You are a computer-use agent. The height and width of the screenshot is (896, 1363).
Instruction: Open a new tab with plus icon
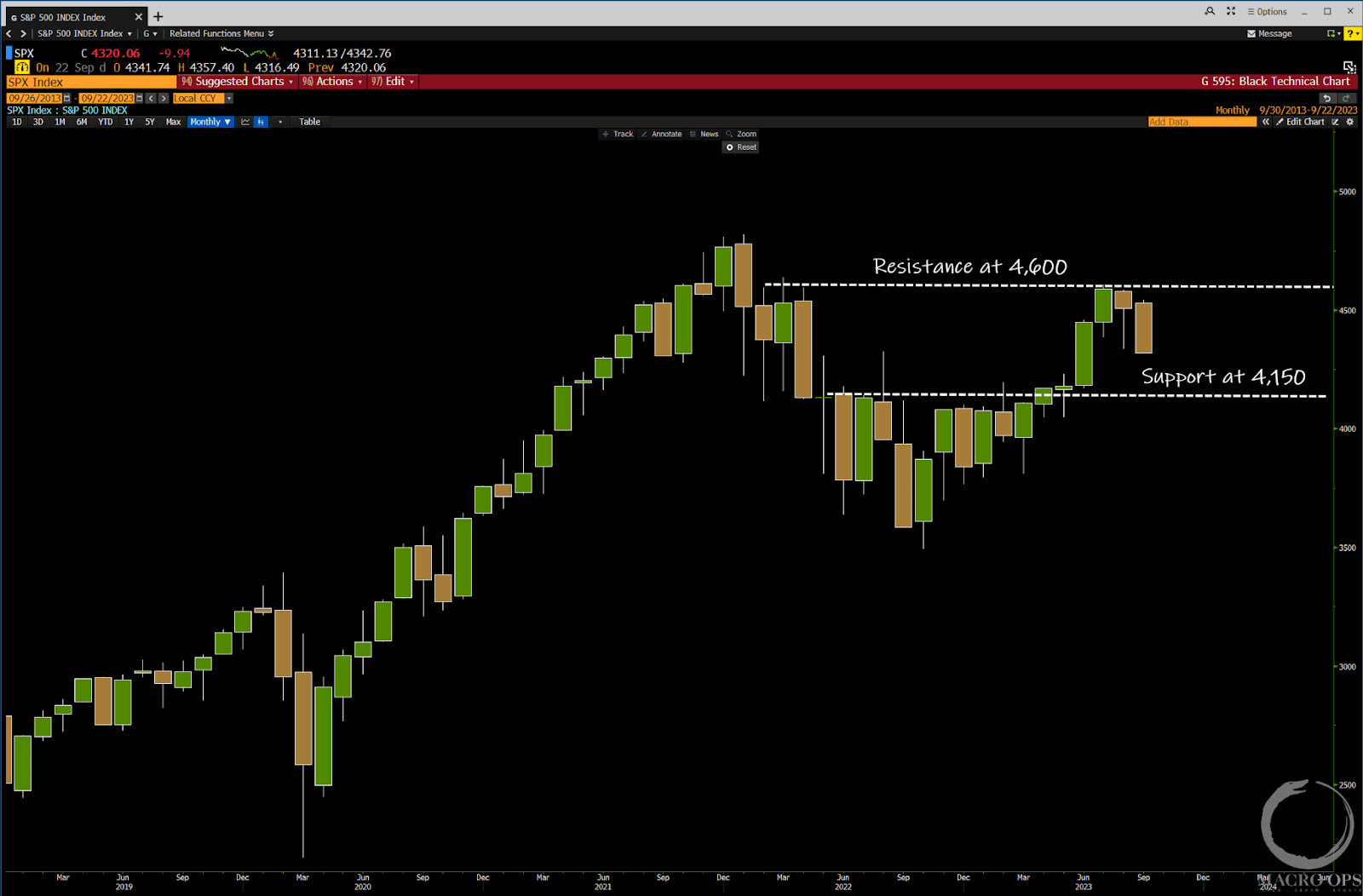(158, 17)
